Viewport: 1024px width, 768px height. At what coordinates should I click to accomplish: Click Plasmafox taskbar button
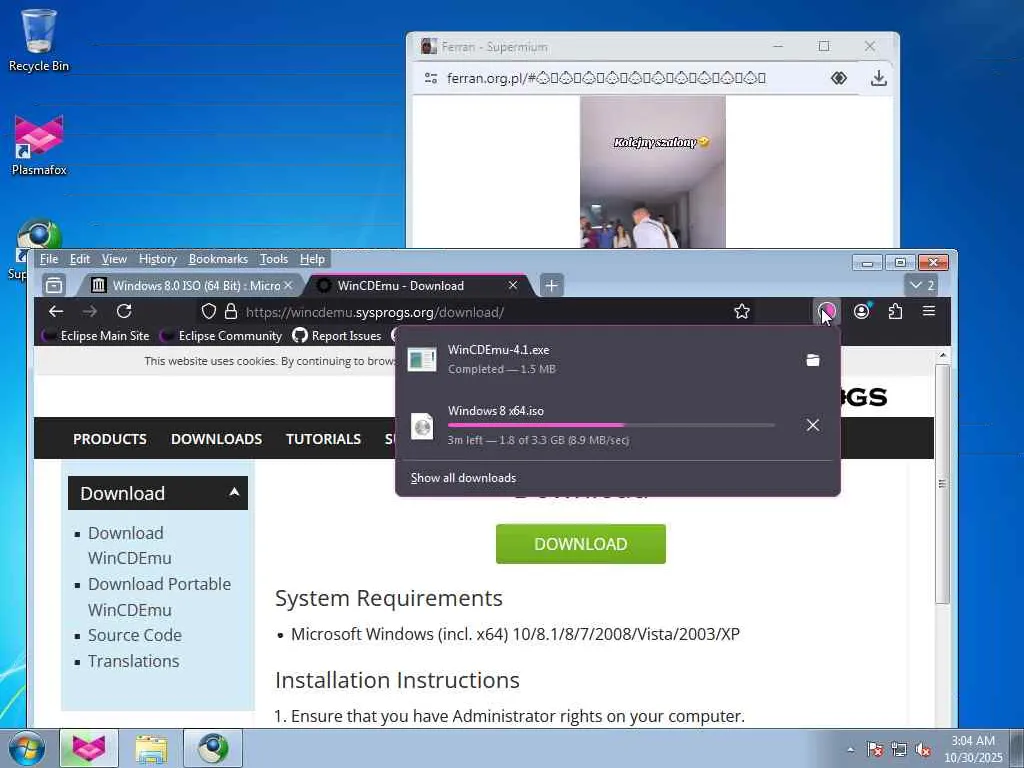[89, 748]
